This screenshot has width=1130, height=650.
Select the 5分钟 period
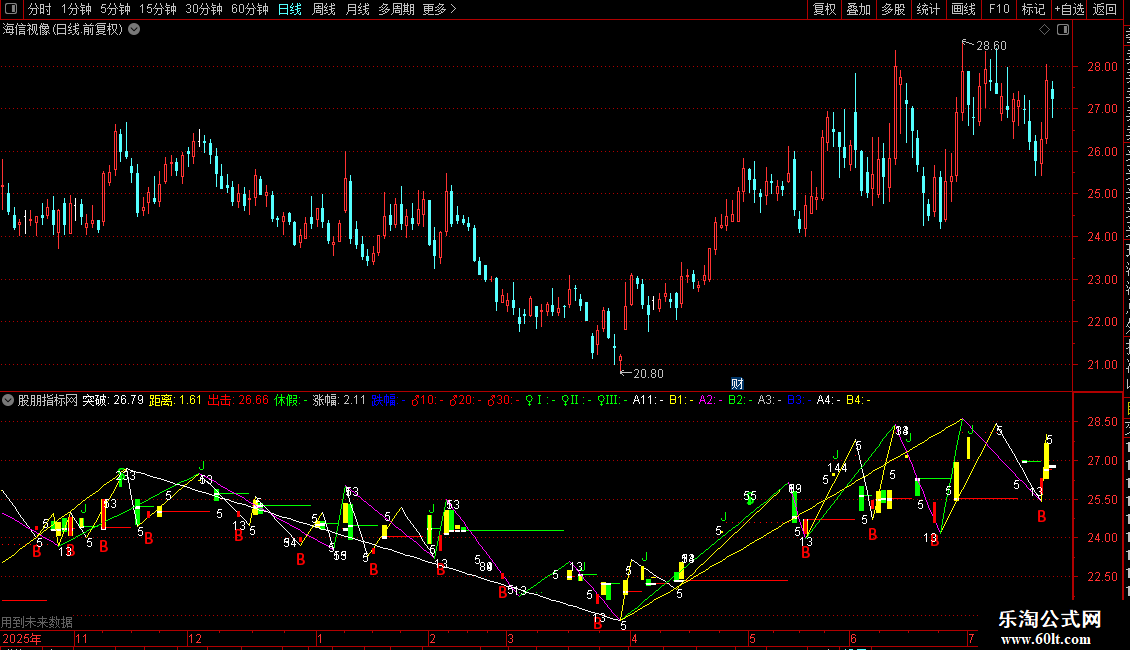115,9
